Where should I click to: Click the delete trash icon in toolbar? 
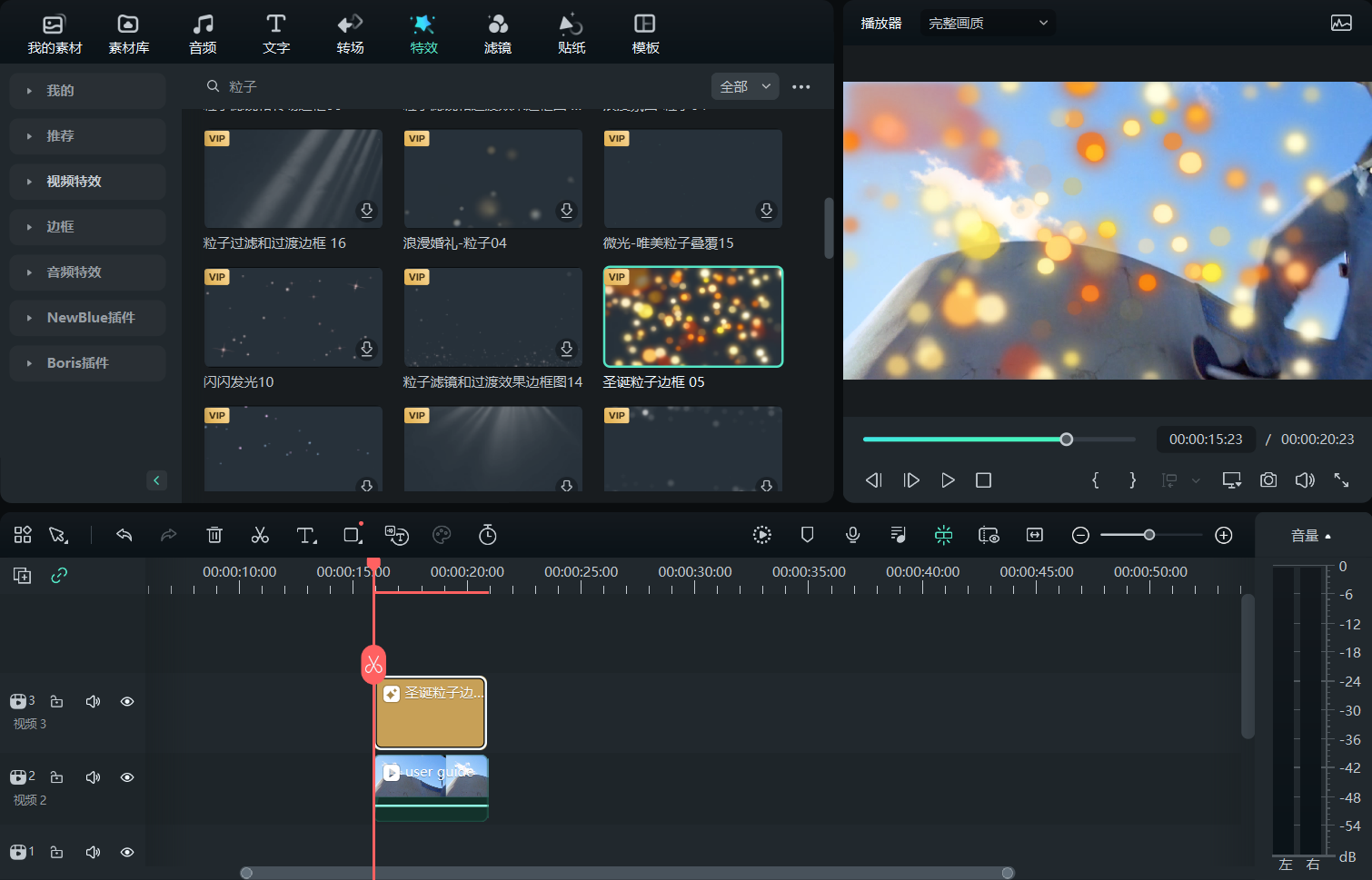click(214, 535)
